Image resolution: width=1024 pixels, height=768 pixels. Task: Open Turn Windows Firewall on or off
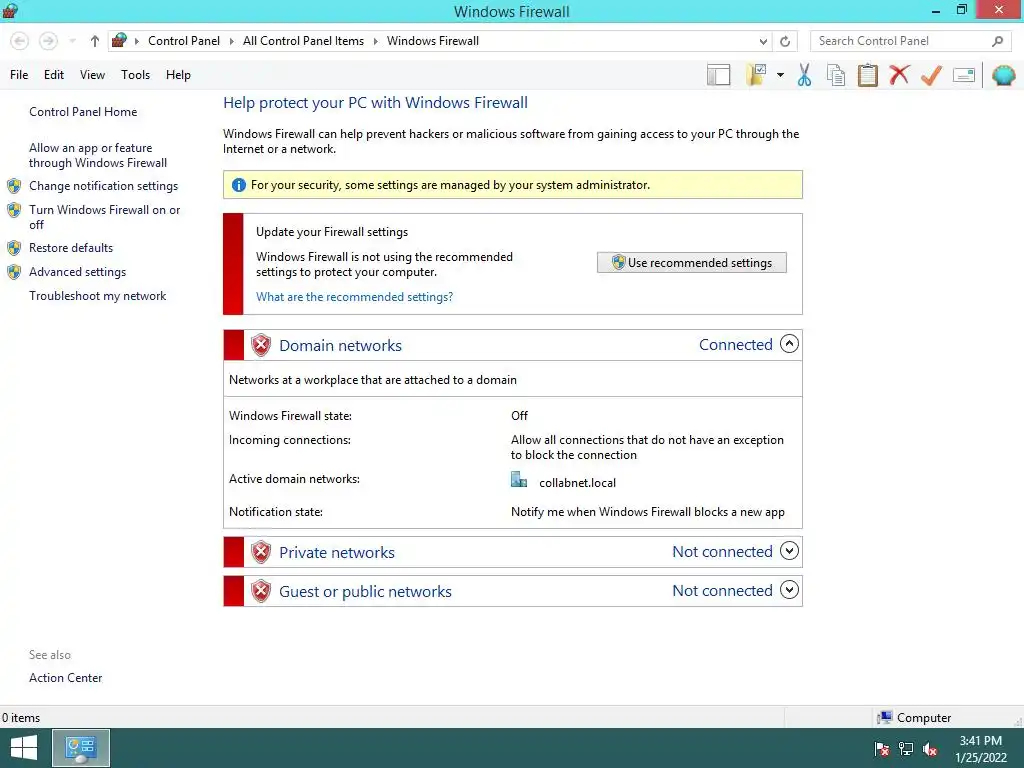[104, 217]
